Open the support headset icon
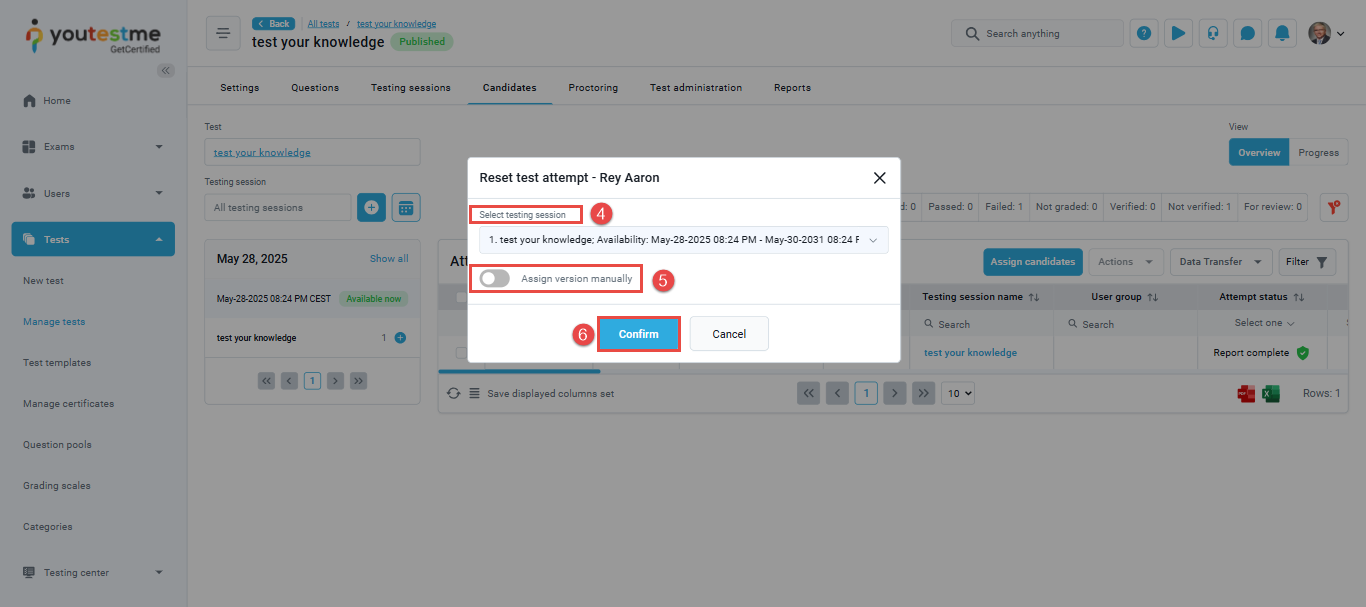The image size is (1366, 607). (1213, 33)
